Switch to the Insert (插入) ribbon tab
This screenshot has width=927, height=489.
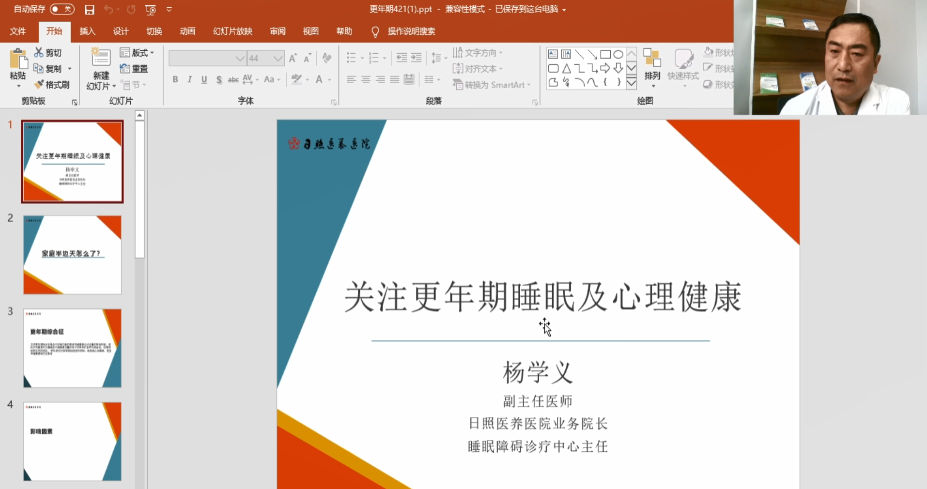[88, 31]
